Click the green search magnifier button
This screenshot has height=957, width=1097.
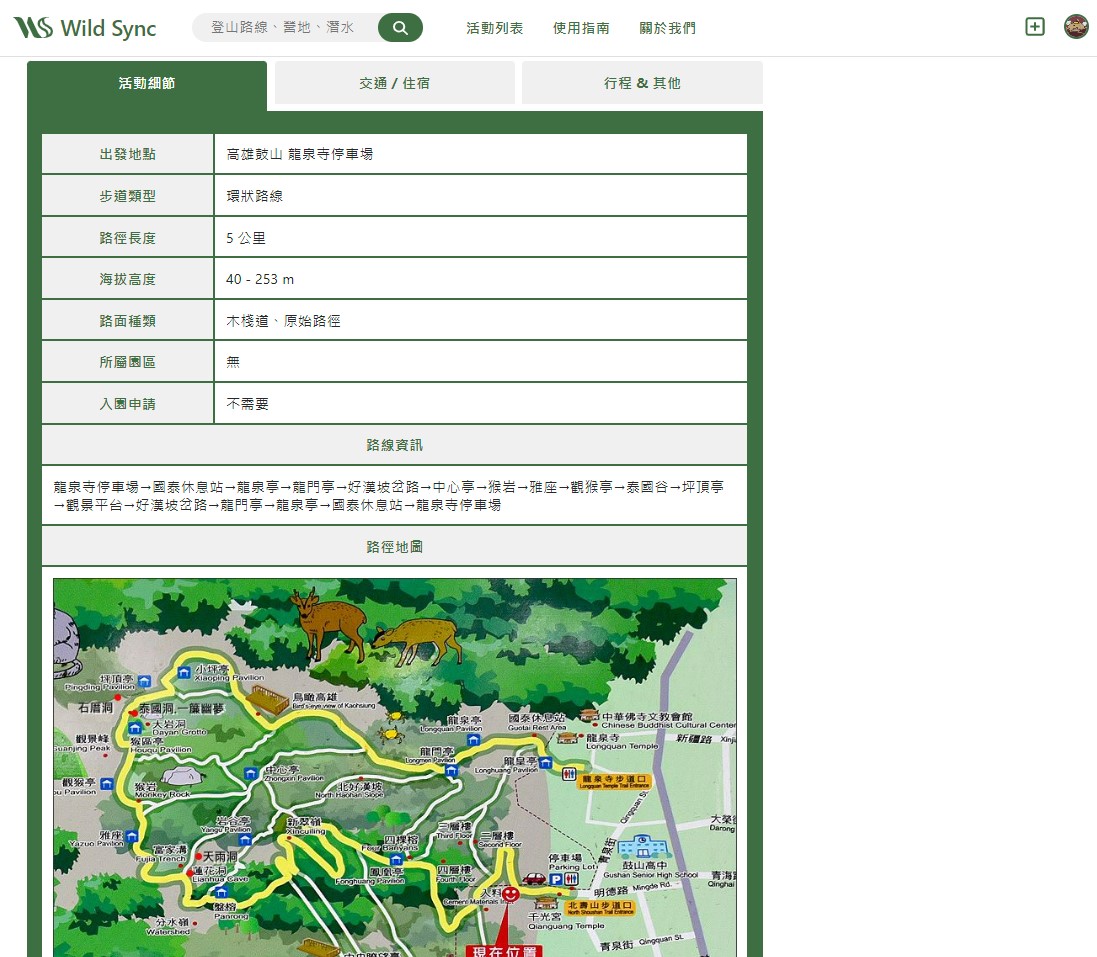400,27
